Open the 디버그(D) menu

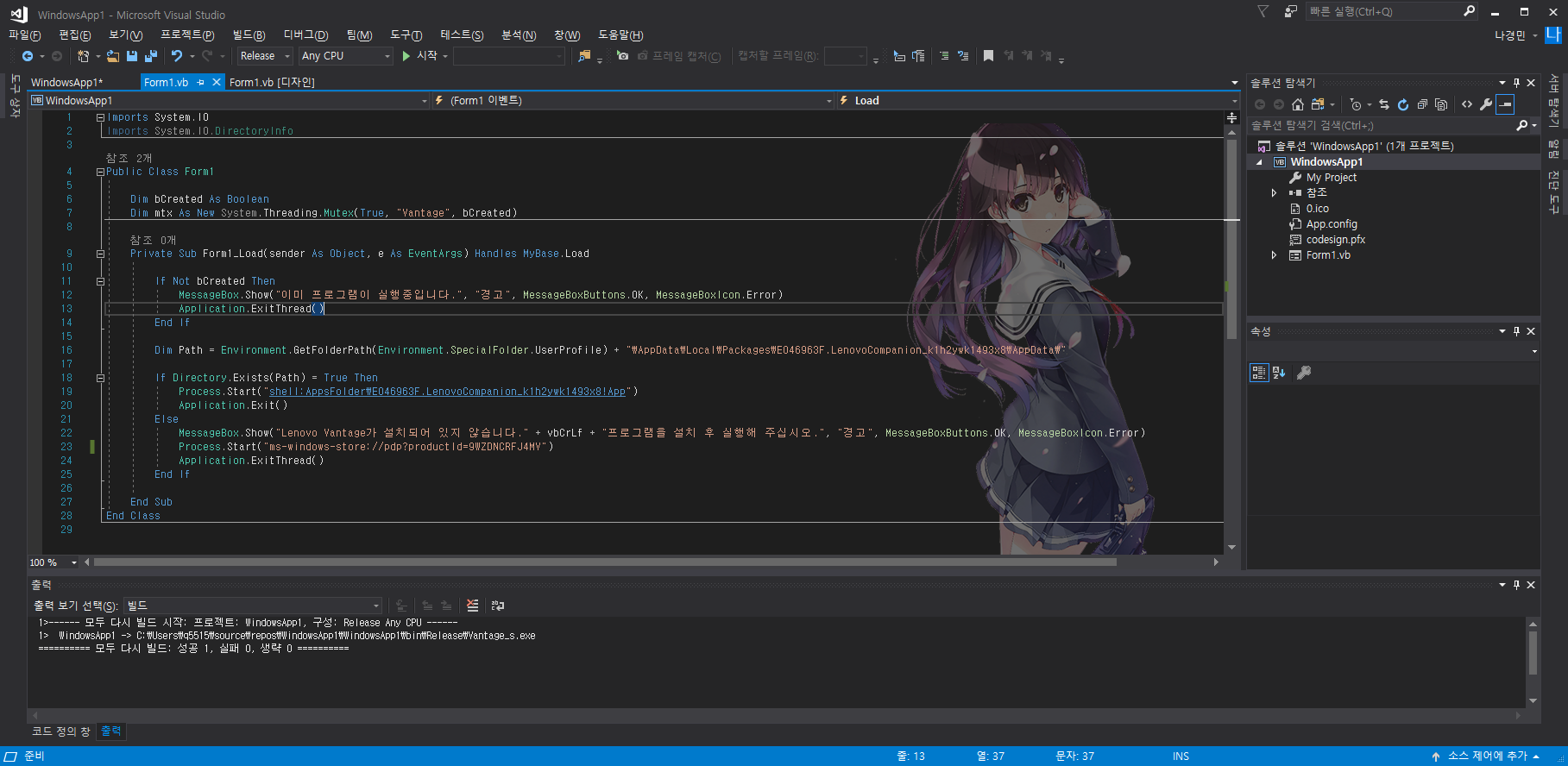pyautogui.click(x=305, y=35)
